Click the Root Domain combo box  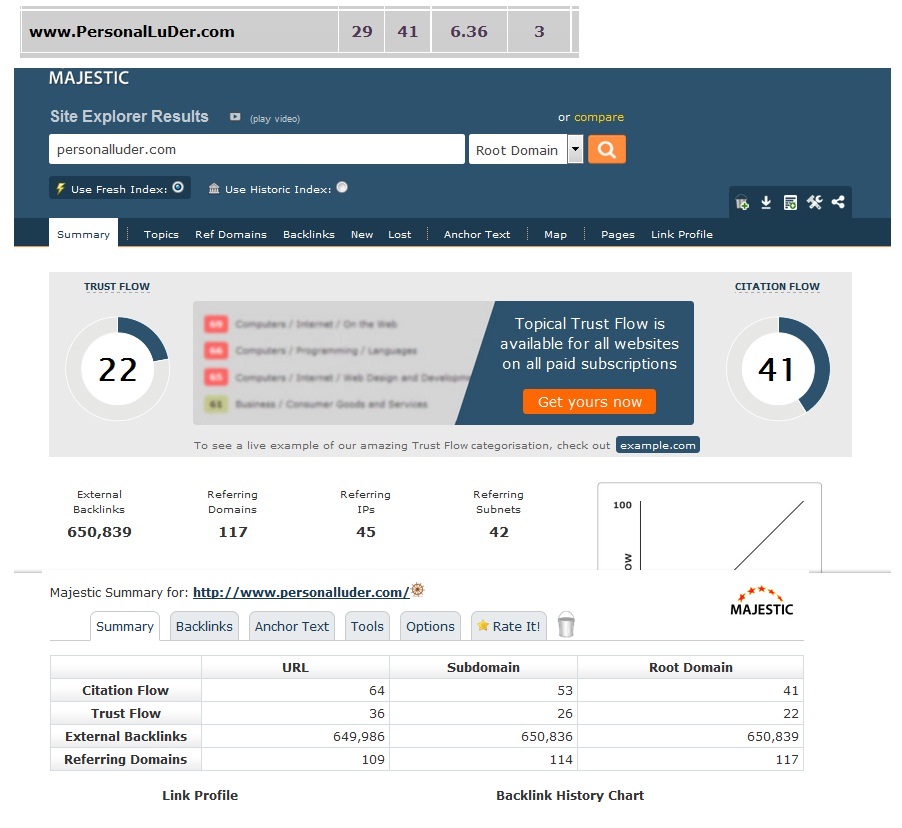[x=526, y=150]
